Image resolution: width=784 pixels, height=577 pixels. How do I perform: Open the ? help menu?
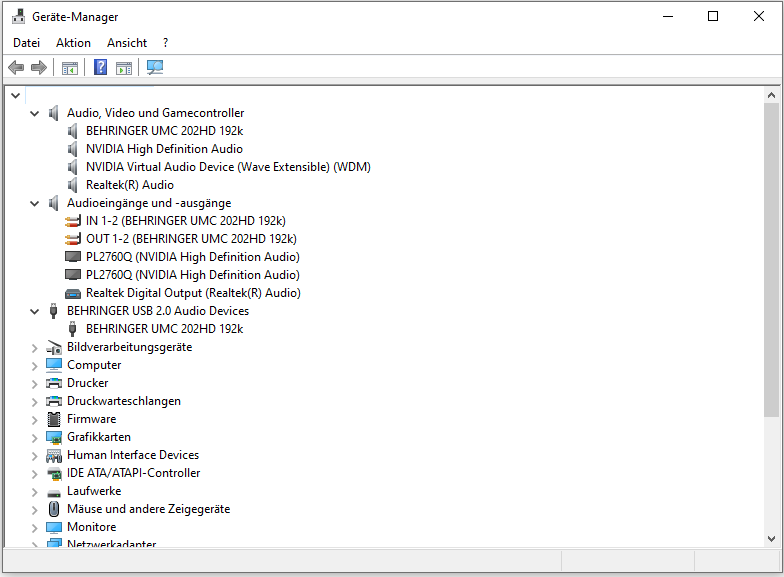[166, 43]
